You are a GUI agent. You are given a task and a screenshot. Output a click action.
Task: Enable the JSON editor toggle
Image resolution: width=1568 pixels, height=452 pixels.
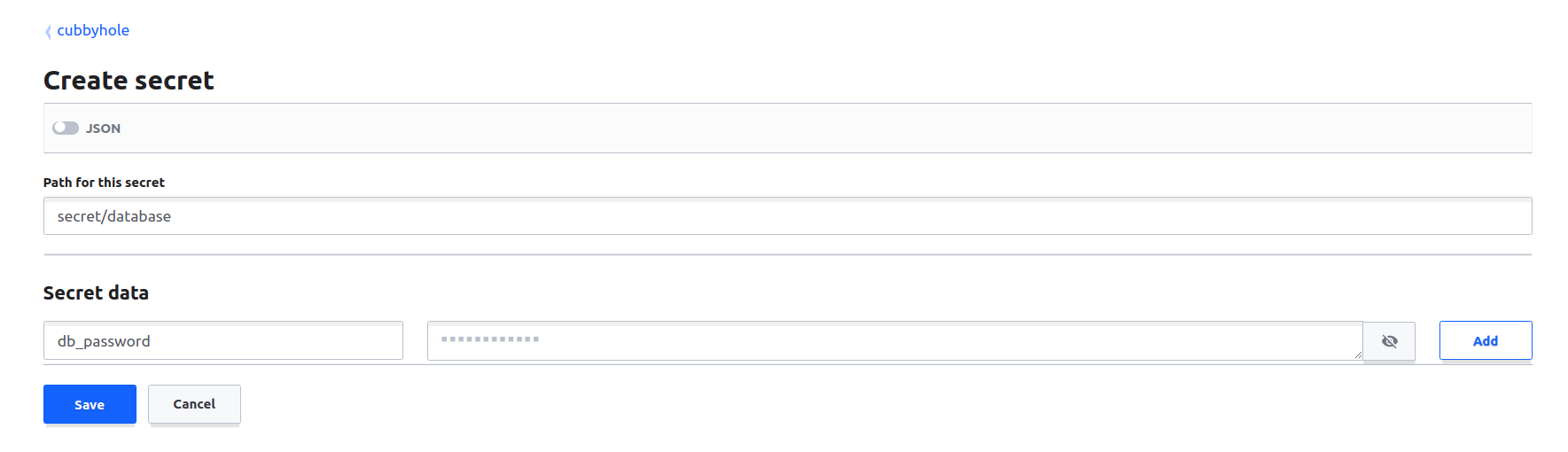click(66, 129)
